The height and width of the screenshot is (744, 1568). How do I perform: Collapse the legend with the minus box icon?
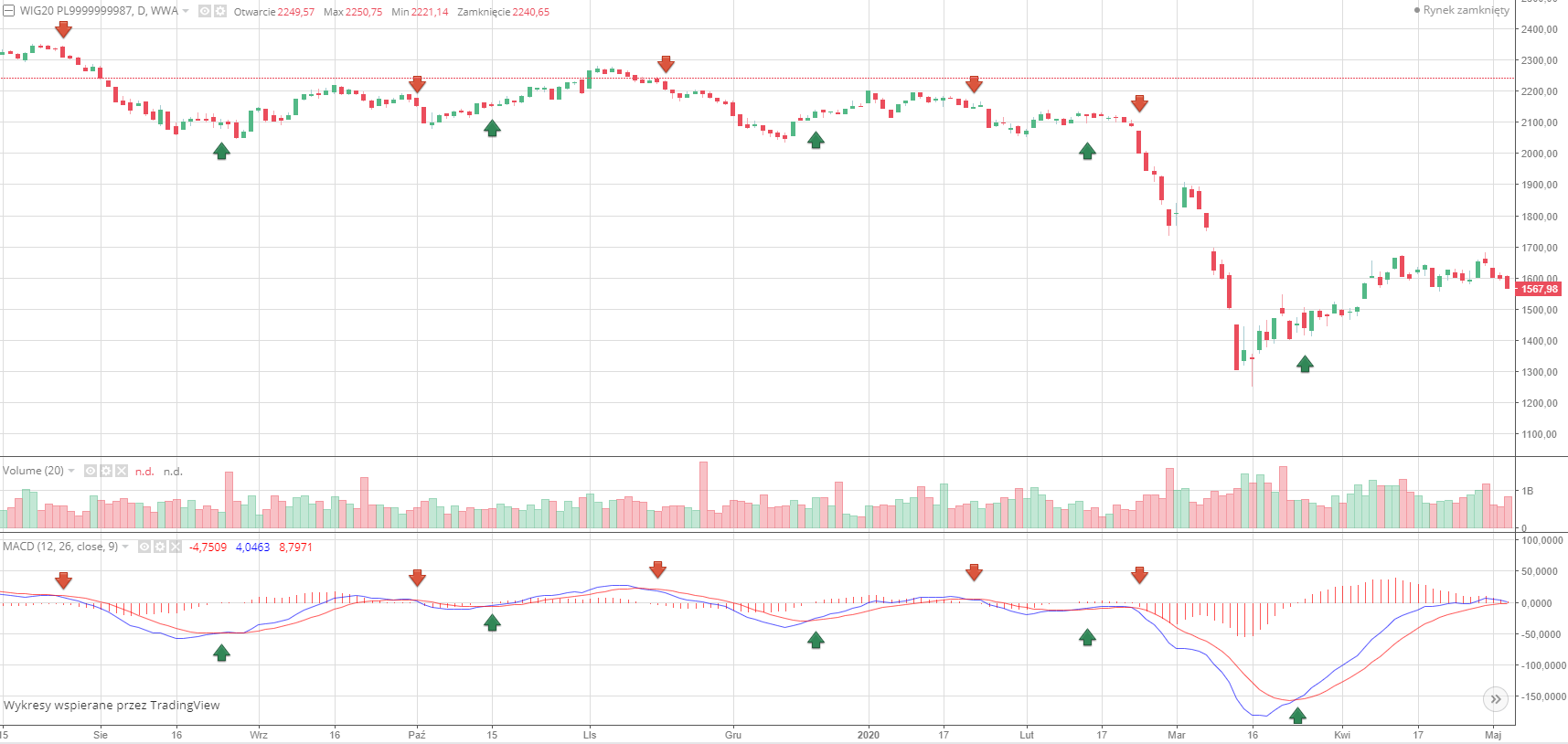[x=9, y=11]
